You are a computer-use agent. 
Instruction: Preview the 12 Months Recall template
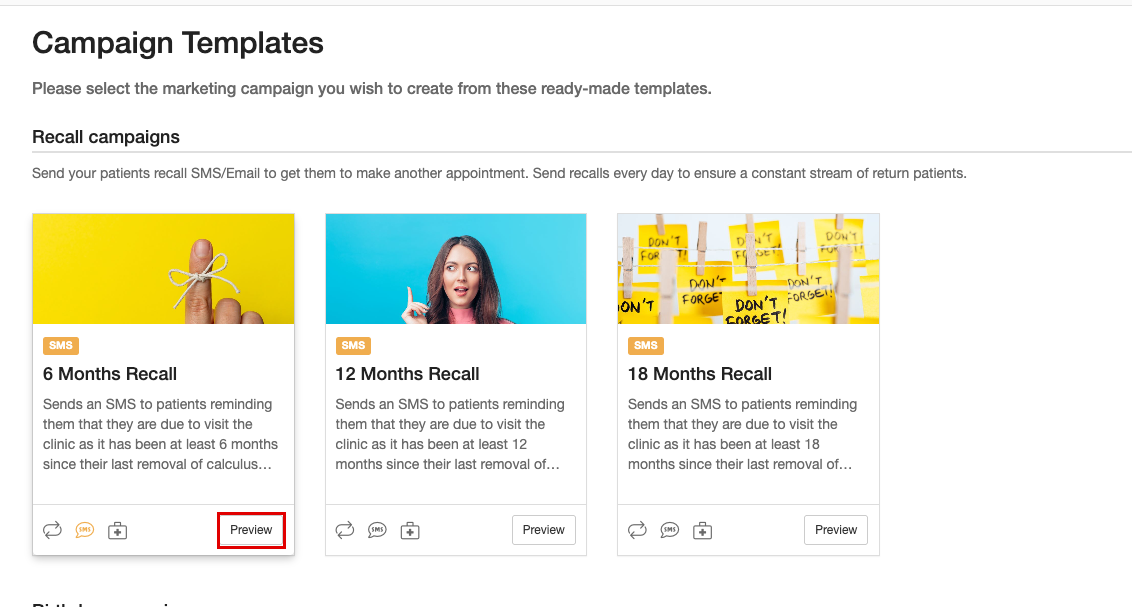point(544,530)
